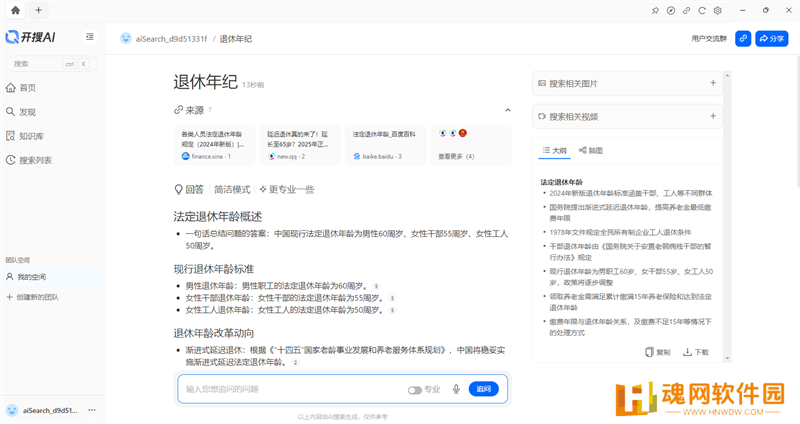Click the pin icon in title bar

coord(655,10)
